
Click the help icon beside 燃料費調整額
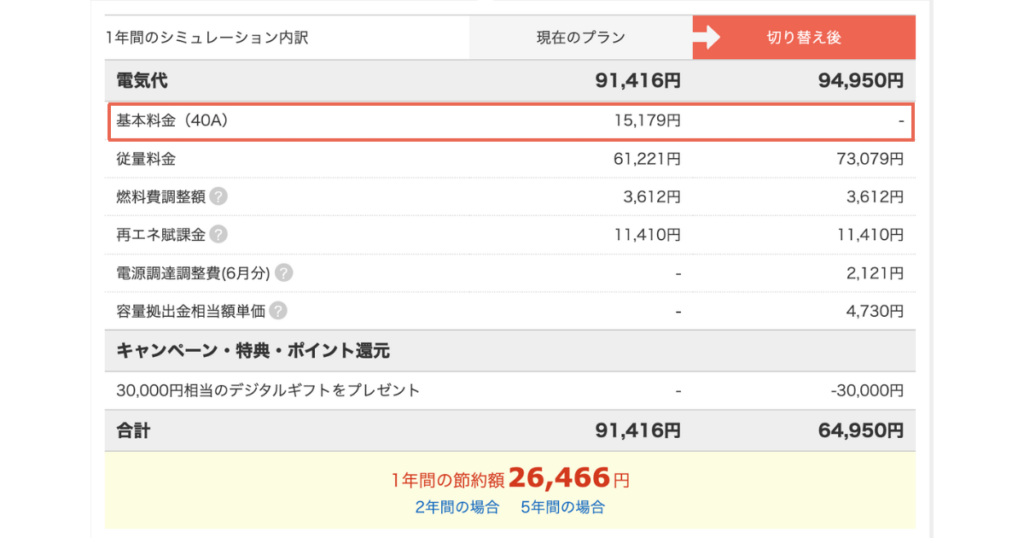(219, 197)
